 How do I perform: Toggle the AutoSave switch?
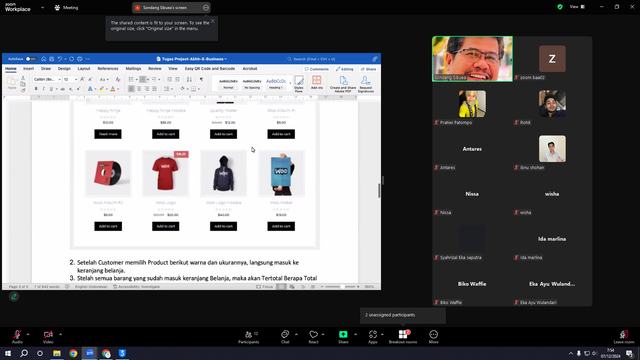31,59
